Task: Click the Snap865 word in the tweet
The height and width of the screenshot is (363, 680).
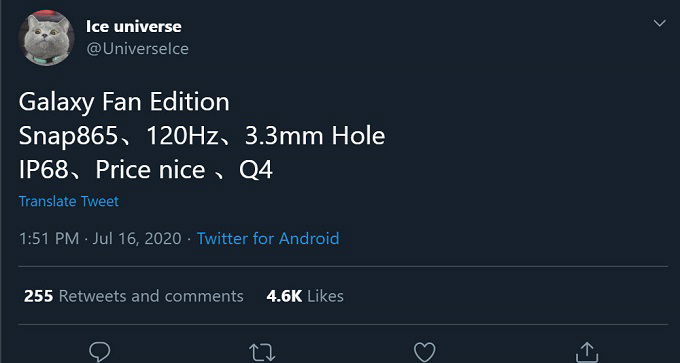Action: (x=68, y=137)
